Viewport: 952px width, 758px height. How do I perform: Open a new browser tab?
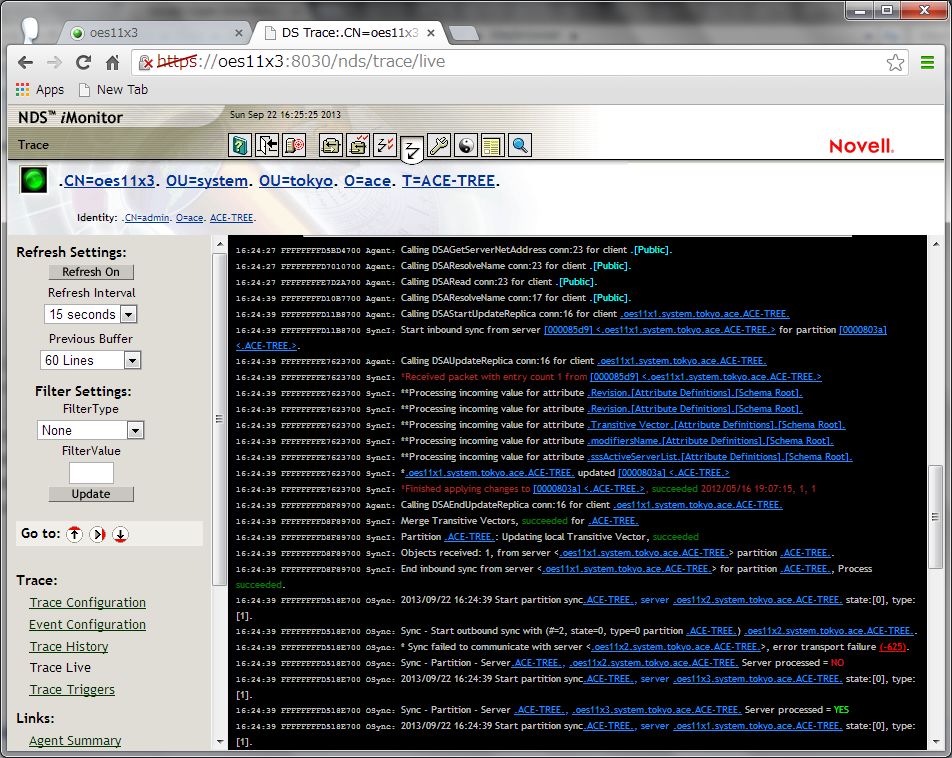464,33
